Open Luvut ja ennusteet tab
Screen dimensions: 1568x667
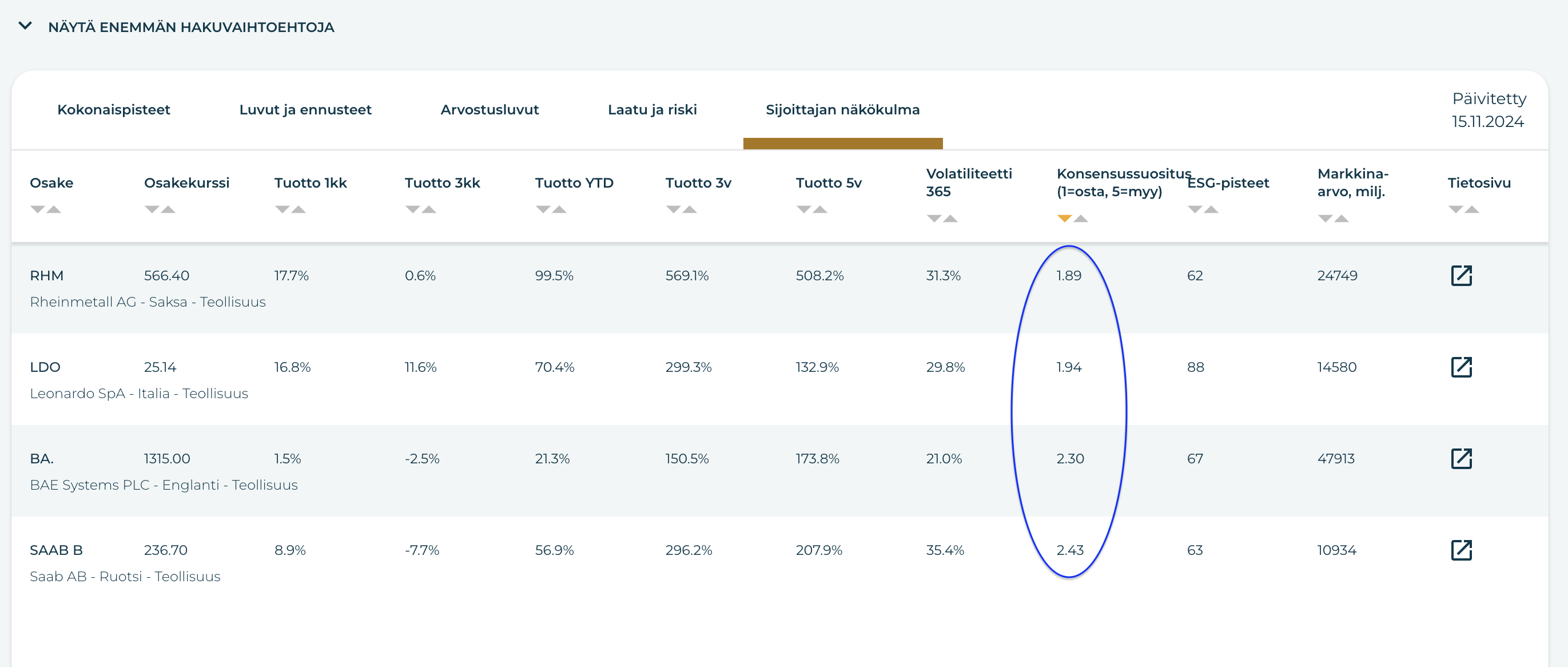click(x=305, y=110)
